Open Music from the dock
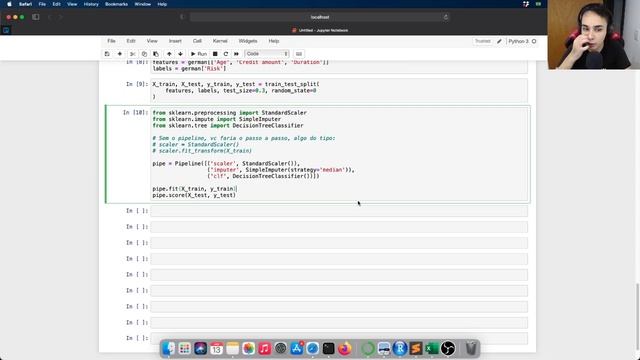 (x=264, y=349)
